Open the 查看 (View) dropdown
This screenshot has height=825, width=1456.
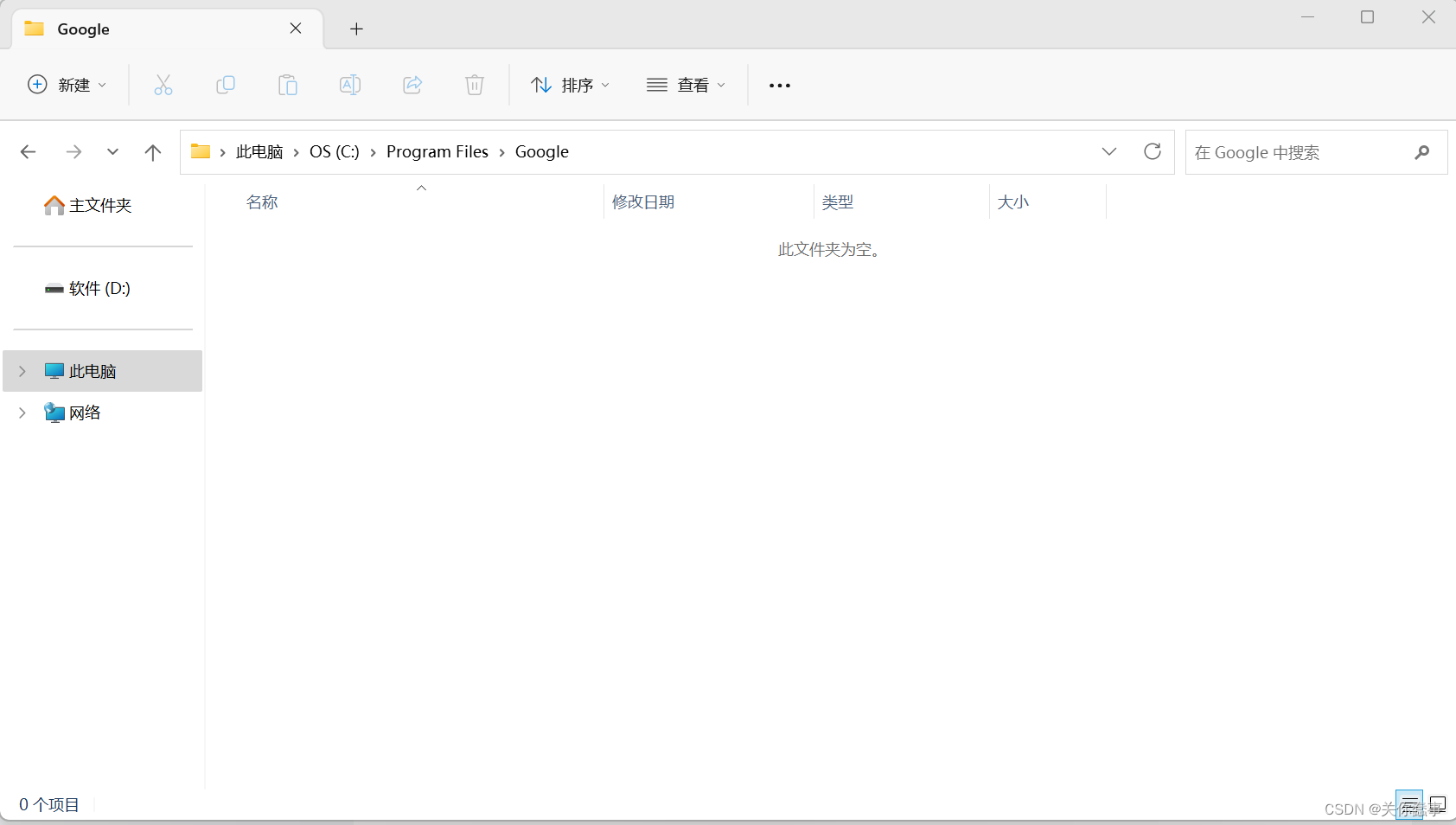686,85
